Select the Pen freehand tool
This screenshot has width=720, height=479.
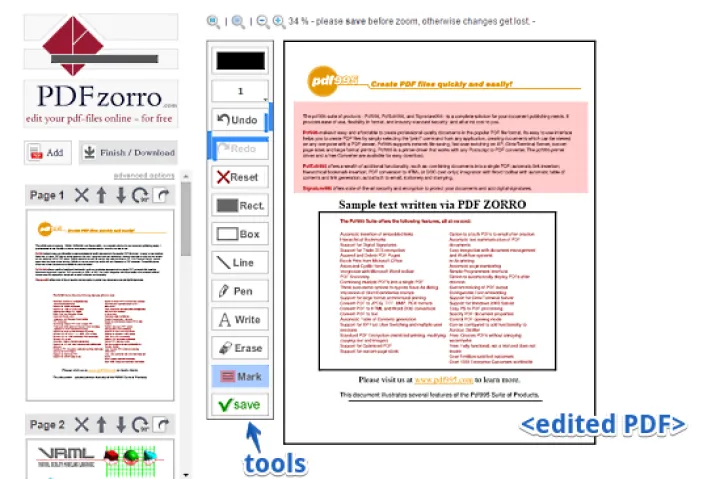240,291
